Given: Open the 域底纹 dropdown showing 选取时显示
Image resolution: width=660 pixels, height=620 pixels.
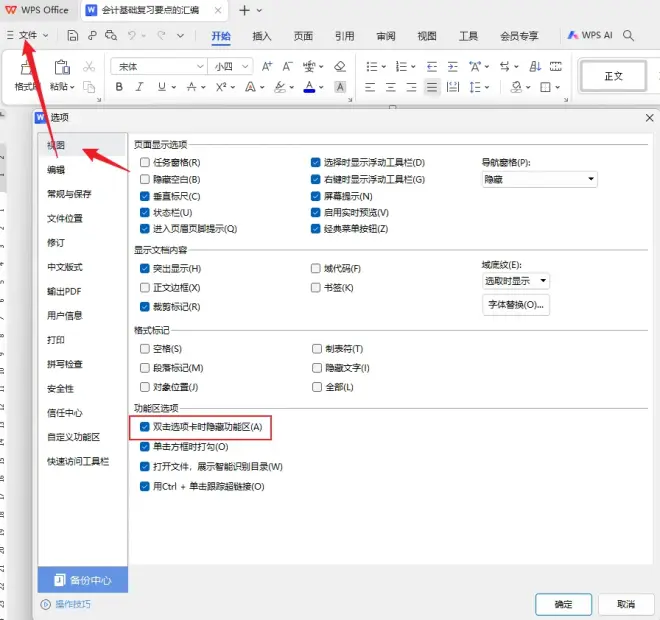Looking at the screenshot, I should [x=516, y=281].
